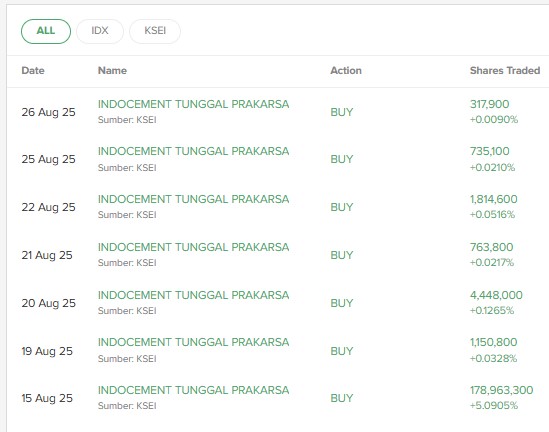
Task: Open Indocement link dated 25 Aug 25
Action: 193,151
